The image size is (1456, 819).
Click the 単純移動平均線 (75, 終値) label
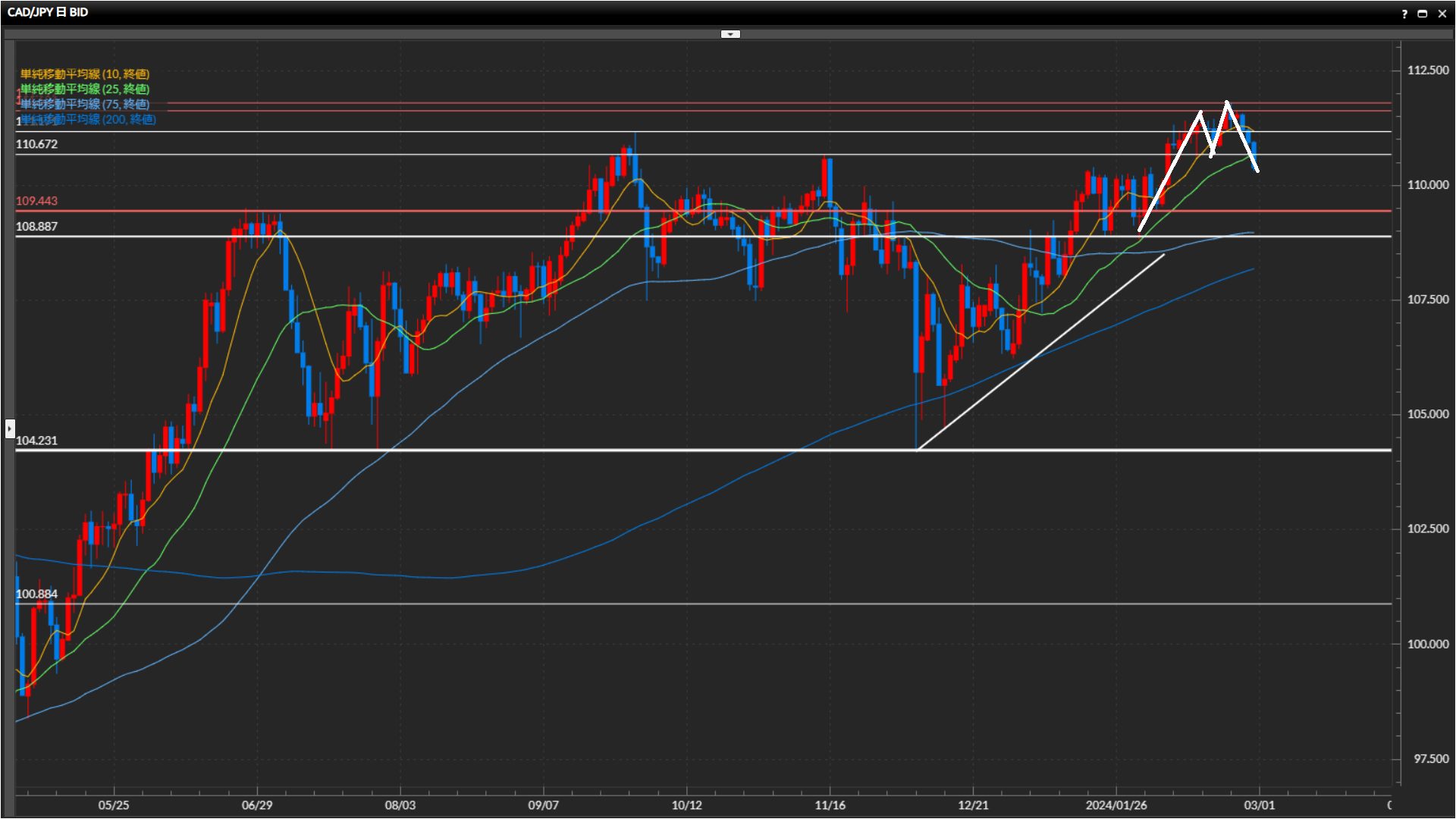click(85, 104)
